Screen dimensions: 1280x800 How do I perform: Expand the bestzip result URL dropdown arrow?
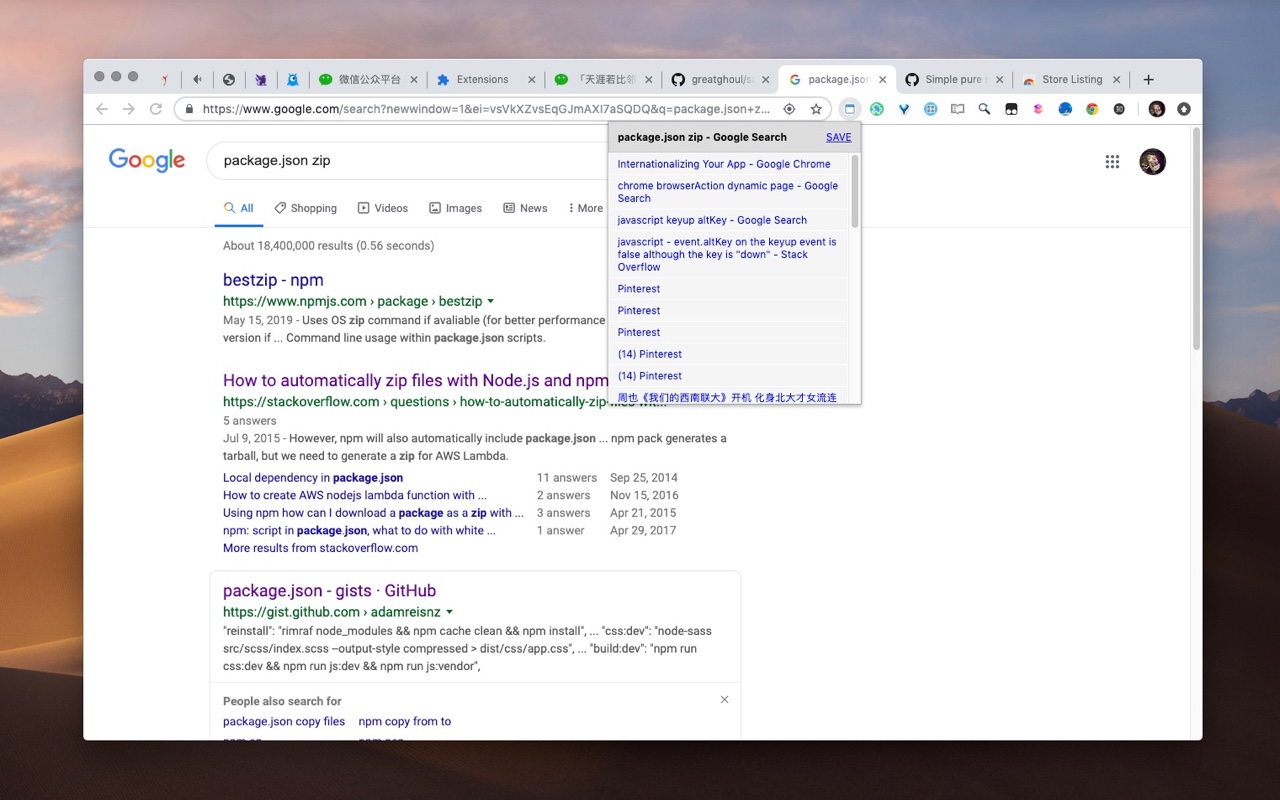[x=490, y=301]
